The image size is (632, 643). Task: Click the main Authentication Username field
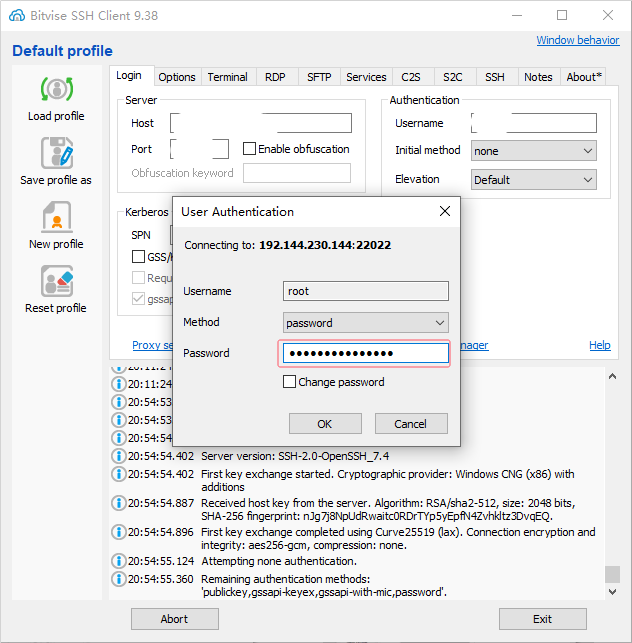[x=534, y=123]
